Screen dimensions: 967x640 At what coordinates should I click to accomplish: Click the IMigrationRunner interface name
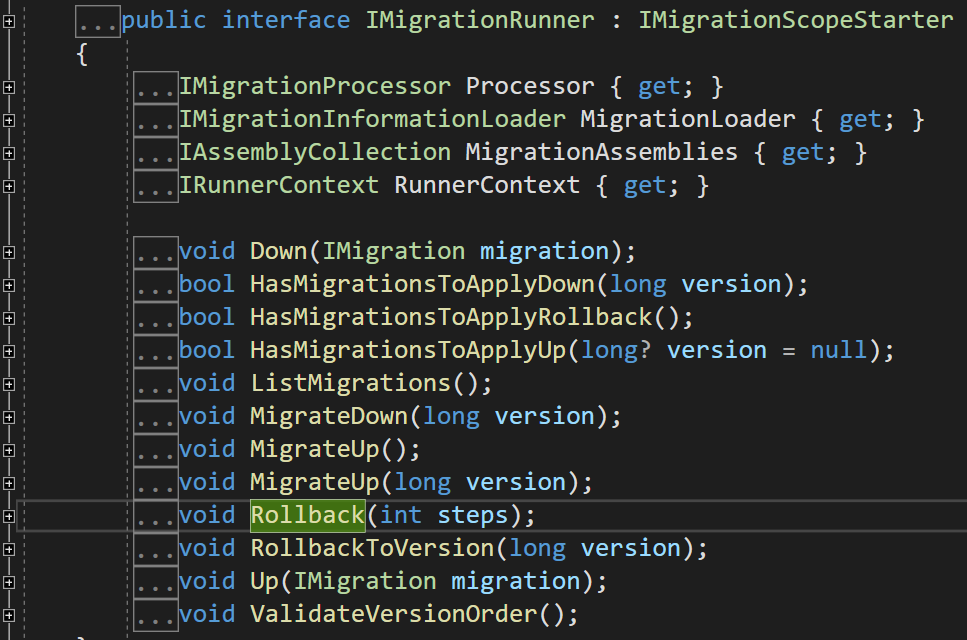tap(480, 20)
